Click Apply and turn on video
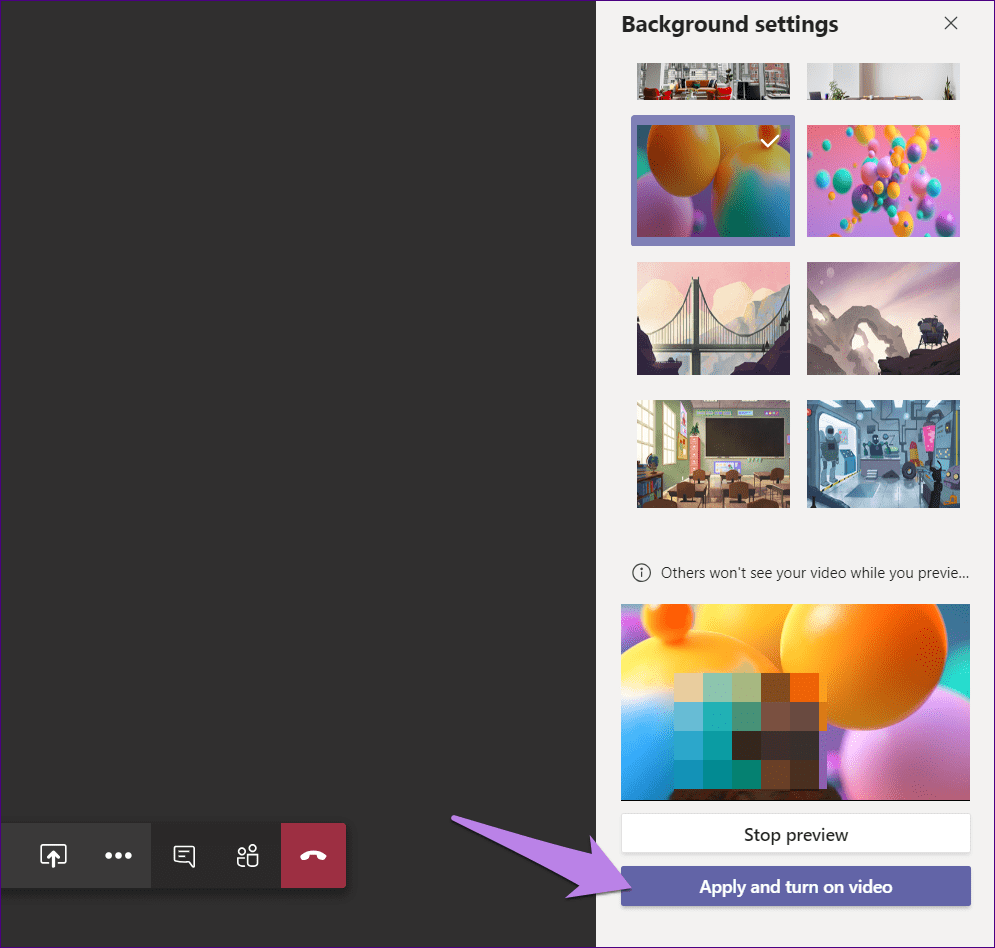 click(796, 886)
